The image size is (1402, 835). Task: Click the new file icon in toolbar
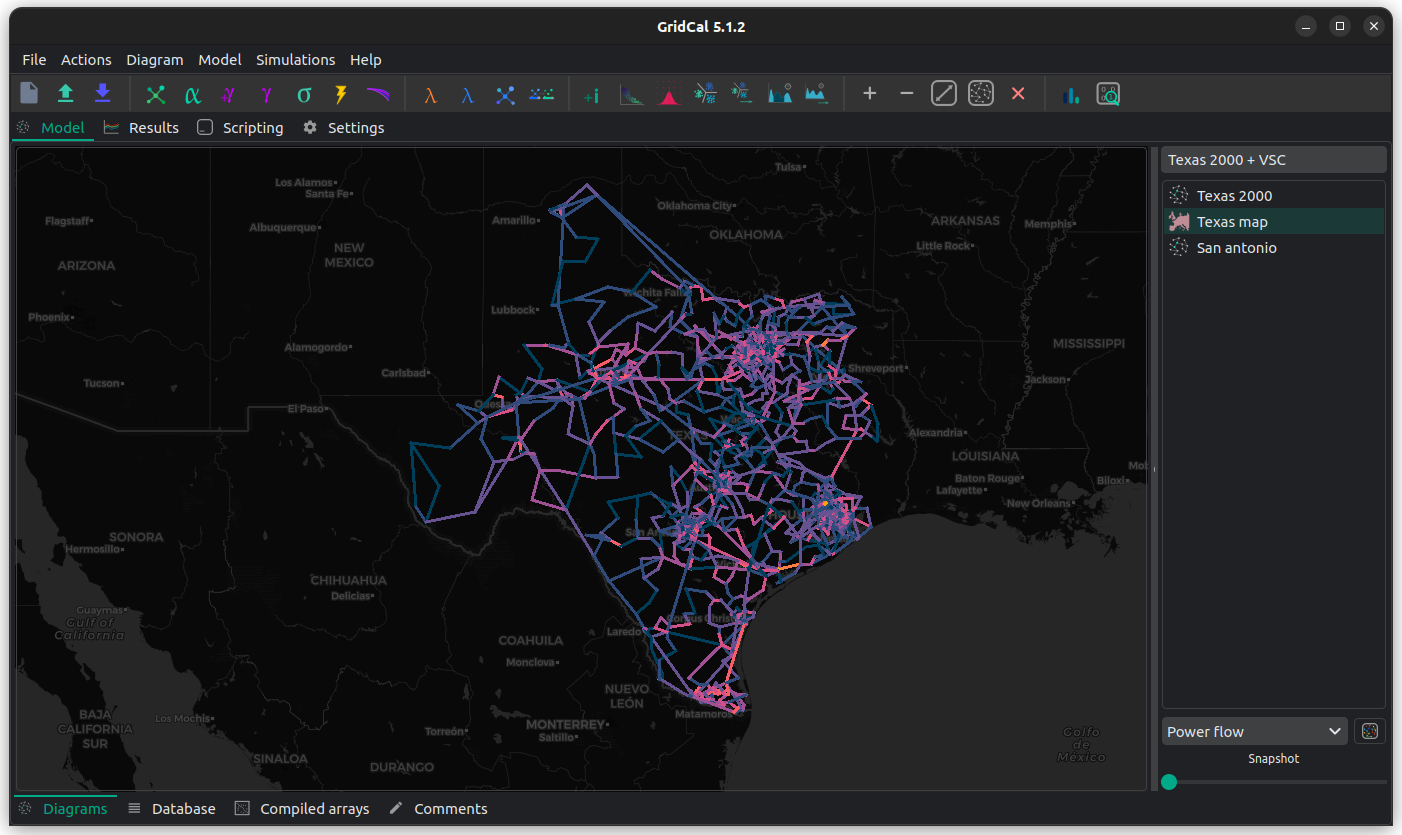click(x=29, y=94)
